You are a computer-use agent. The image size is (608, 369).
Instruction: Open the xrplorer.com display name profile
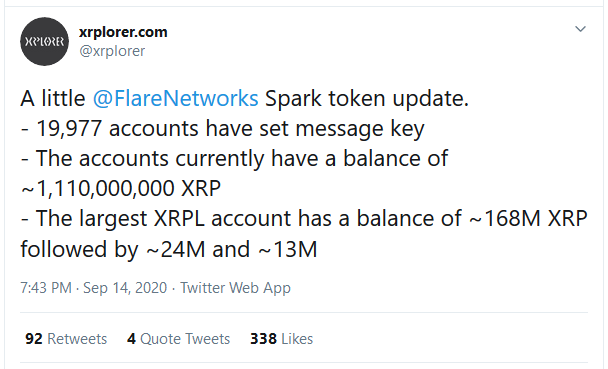[123, 32]
